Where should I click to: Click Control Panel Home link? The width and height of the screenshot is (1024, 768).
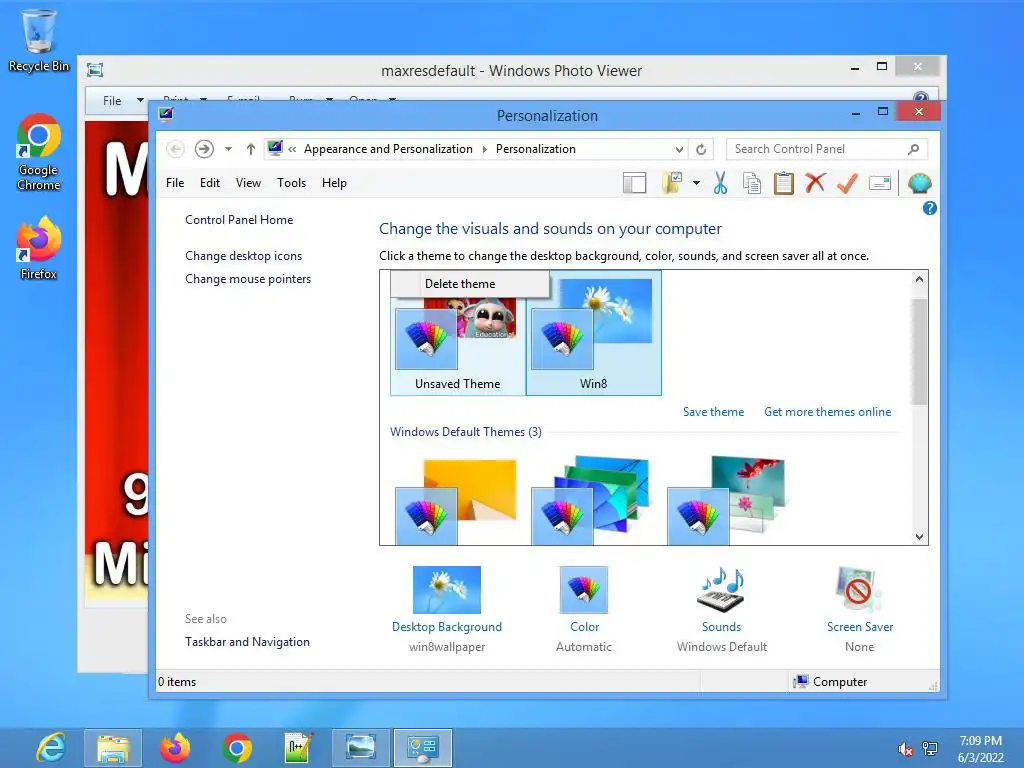pyautogui.click(x=239, y=220)
